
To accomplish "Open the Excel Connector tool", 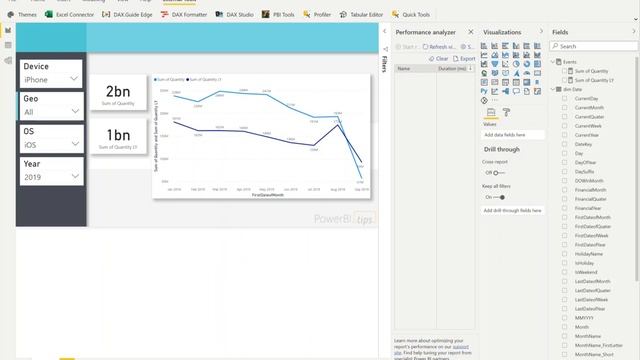I will pos(69,14).
